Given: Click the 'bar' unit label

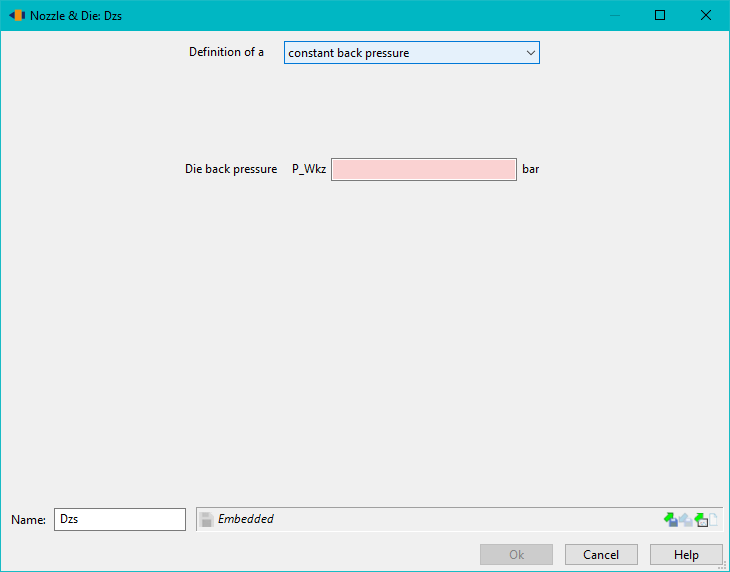Looking at the screenshot, I should 531,169.
